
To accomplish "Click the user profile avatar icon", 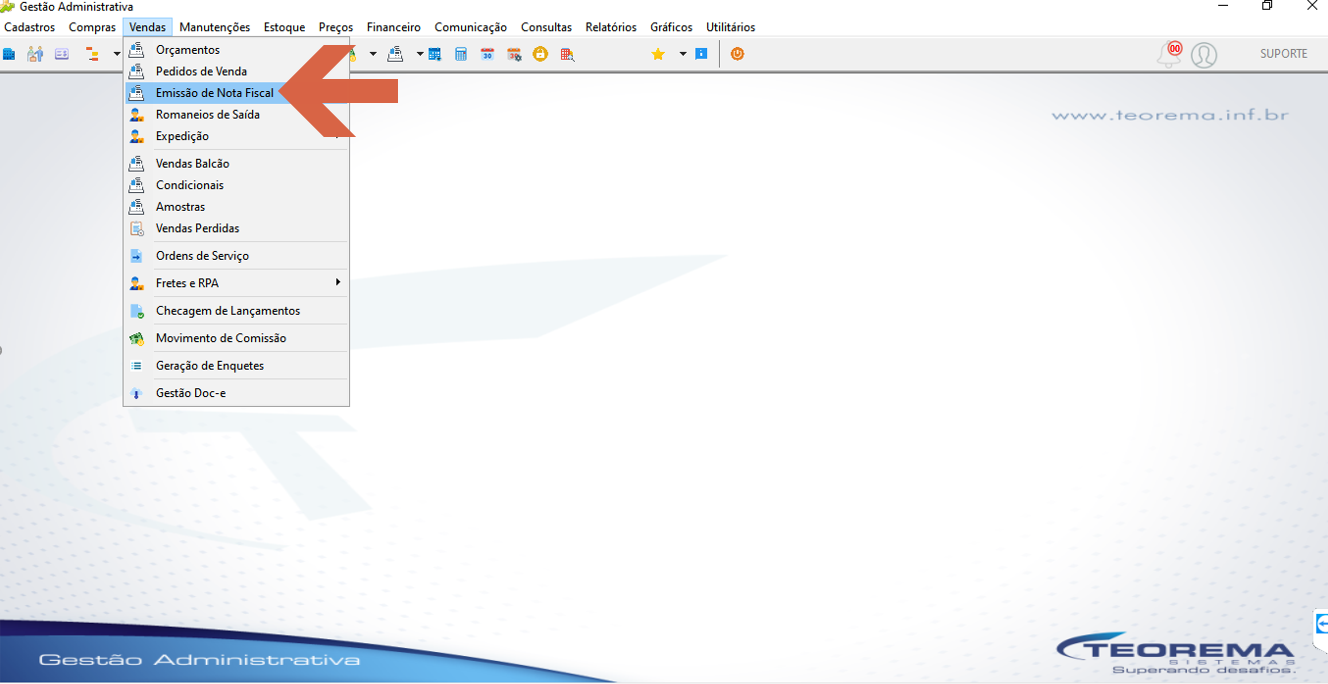I will (1204, 55).
